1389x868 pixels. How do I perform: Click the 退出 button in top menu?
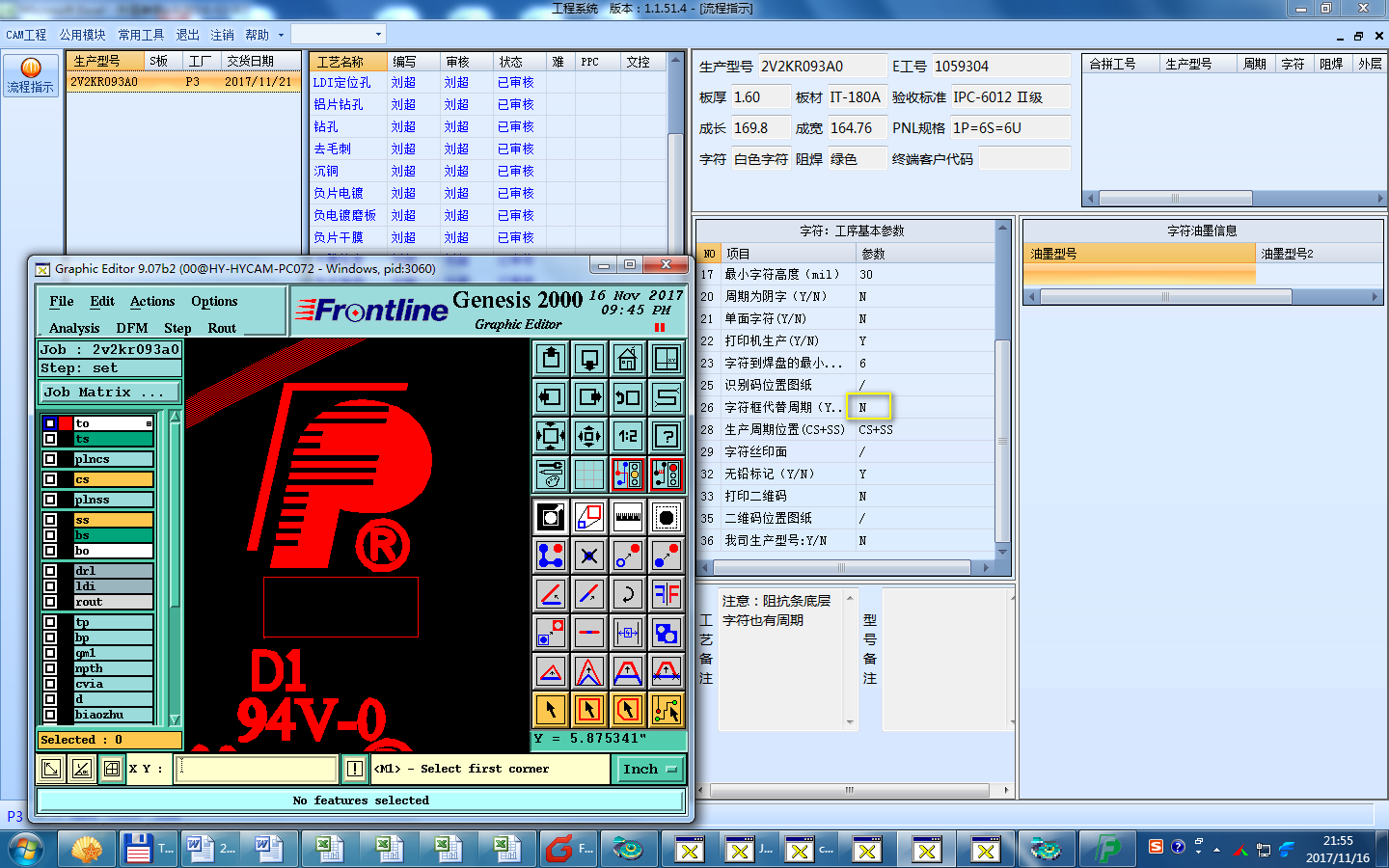[x=187, y=35]
